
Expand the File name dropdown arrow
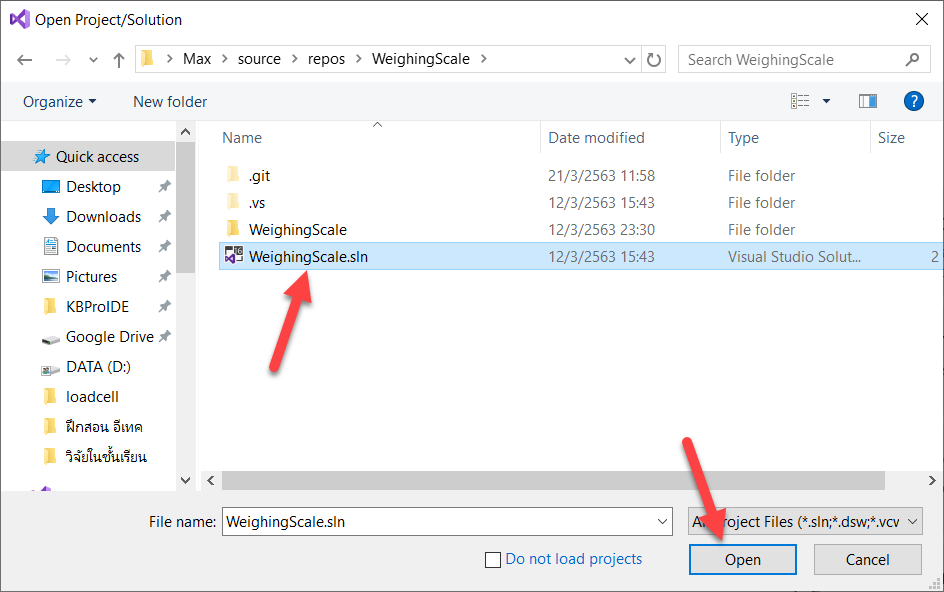[x=663, y=522]
